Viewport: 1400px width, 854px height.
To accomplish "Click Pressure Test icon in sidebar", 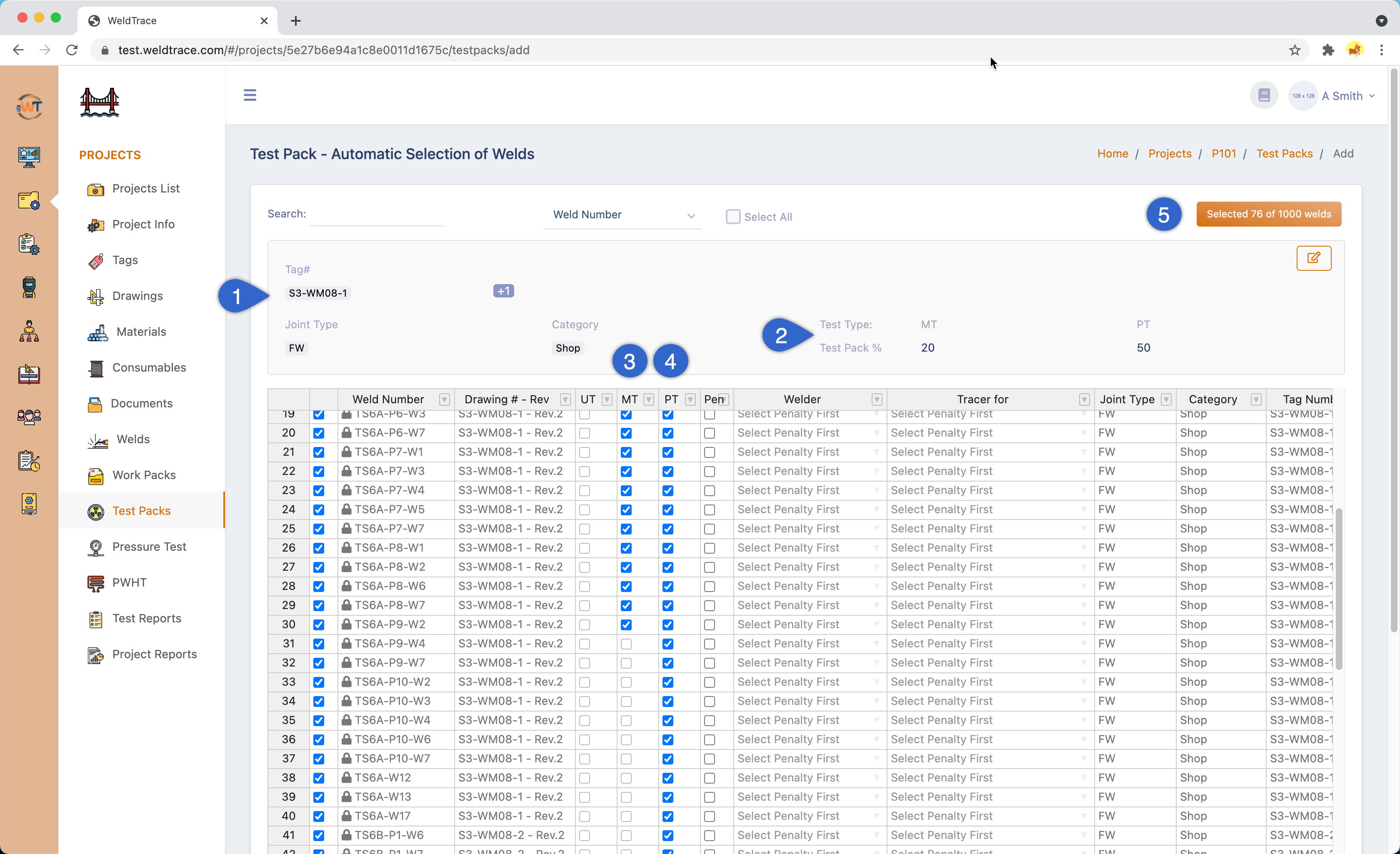I will tap(95, 547).
